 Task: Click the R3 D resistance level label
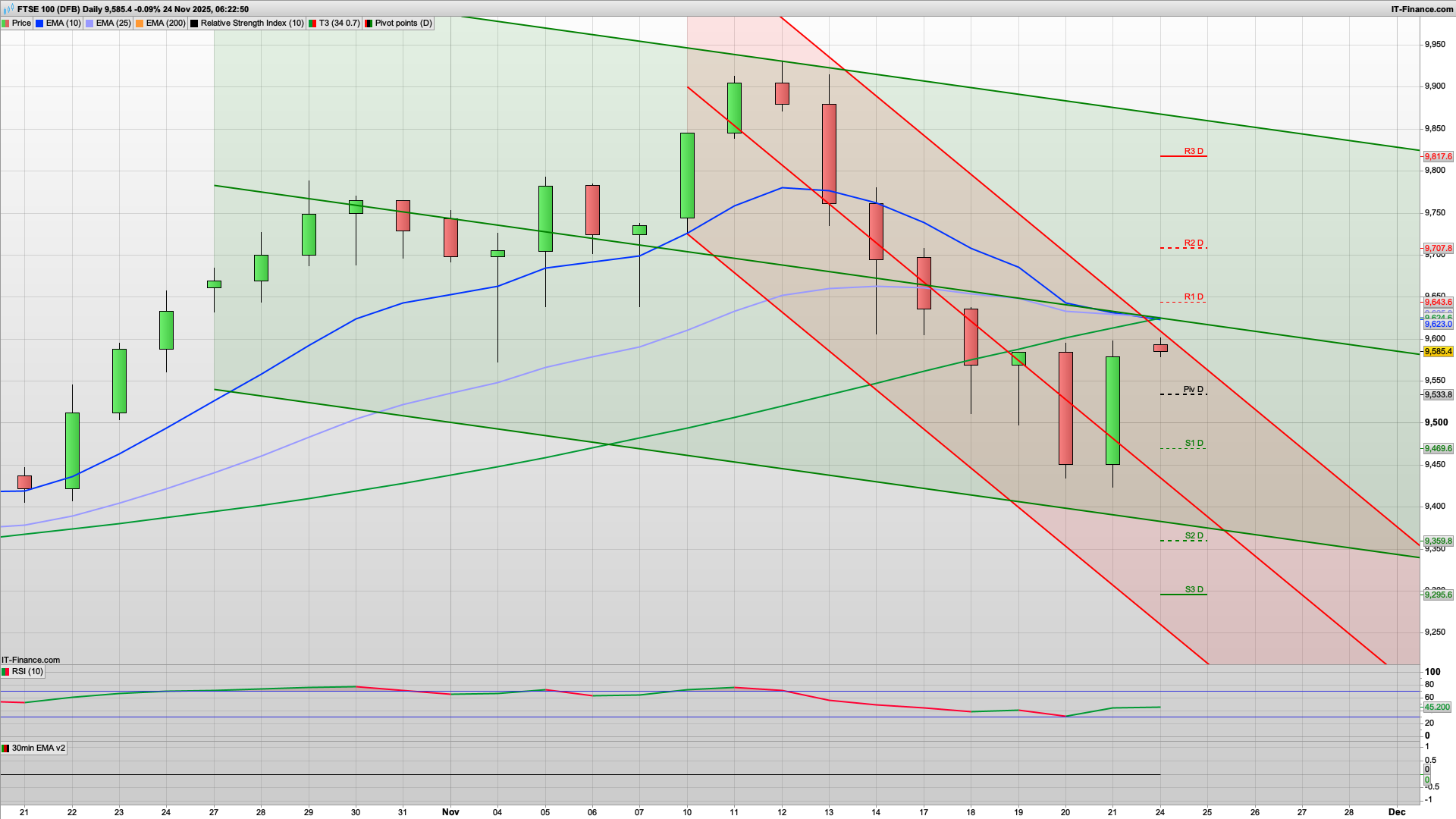[x=1192, y=151]
